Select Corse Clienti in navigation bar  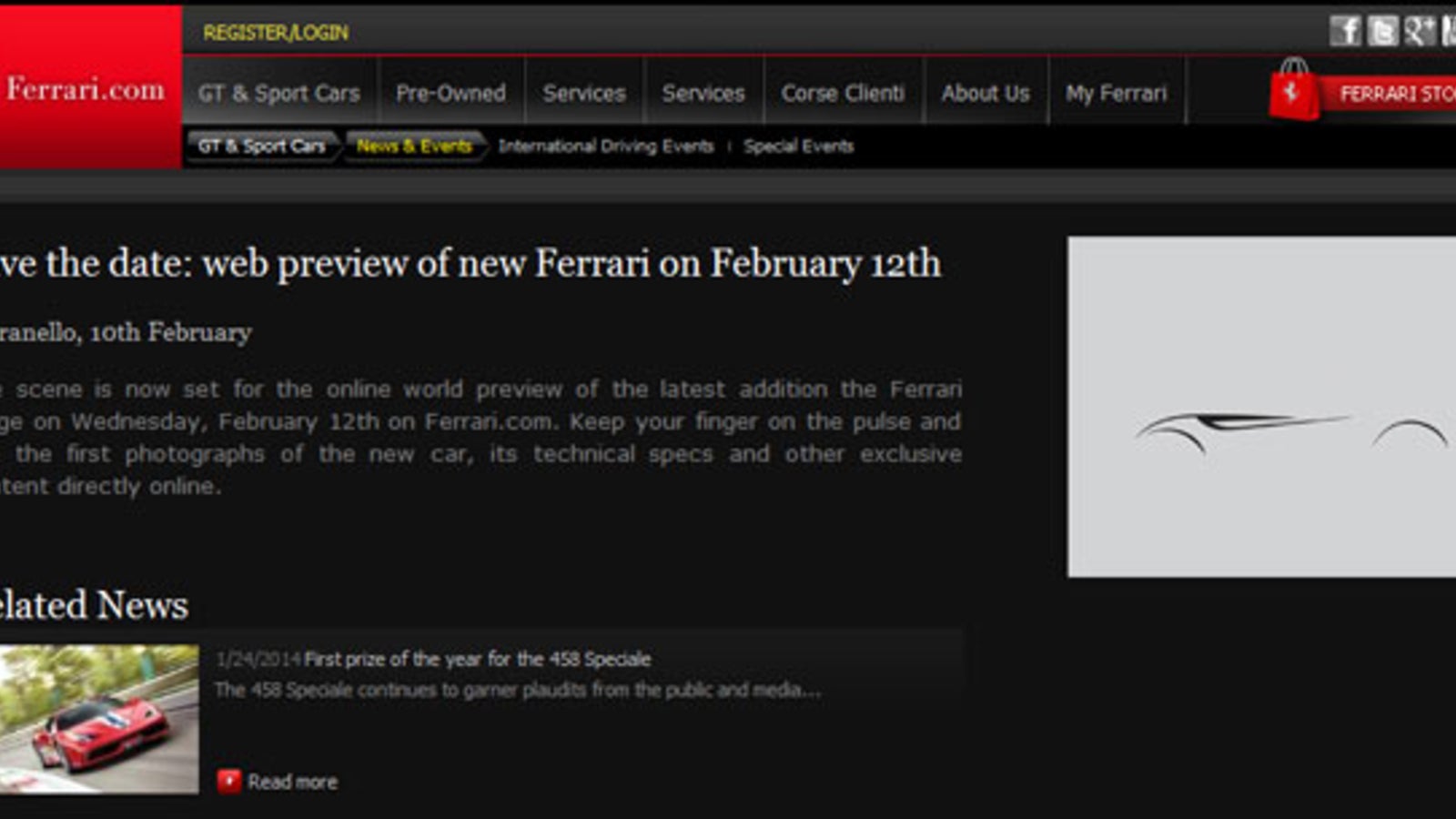[x=843, y=93]
